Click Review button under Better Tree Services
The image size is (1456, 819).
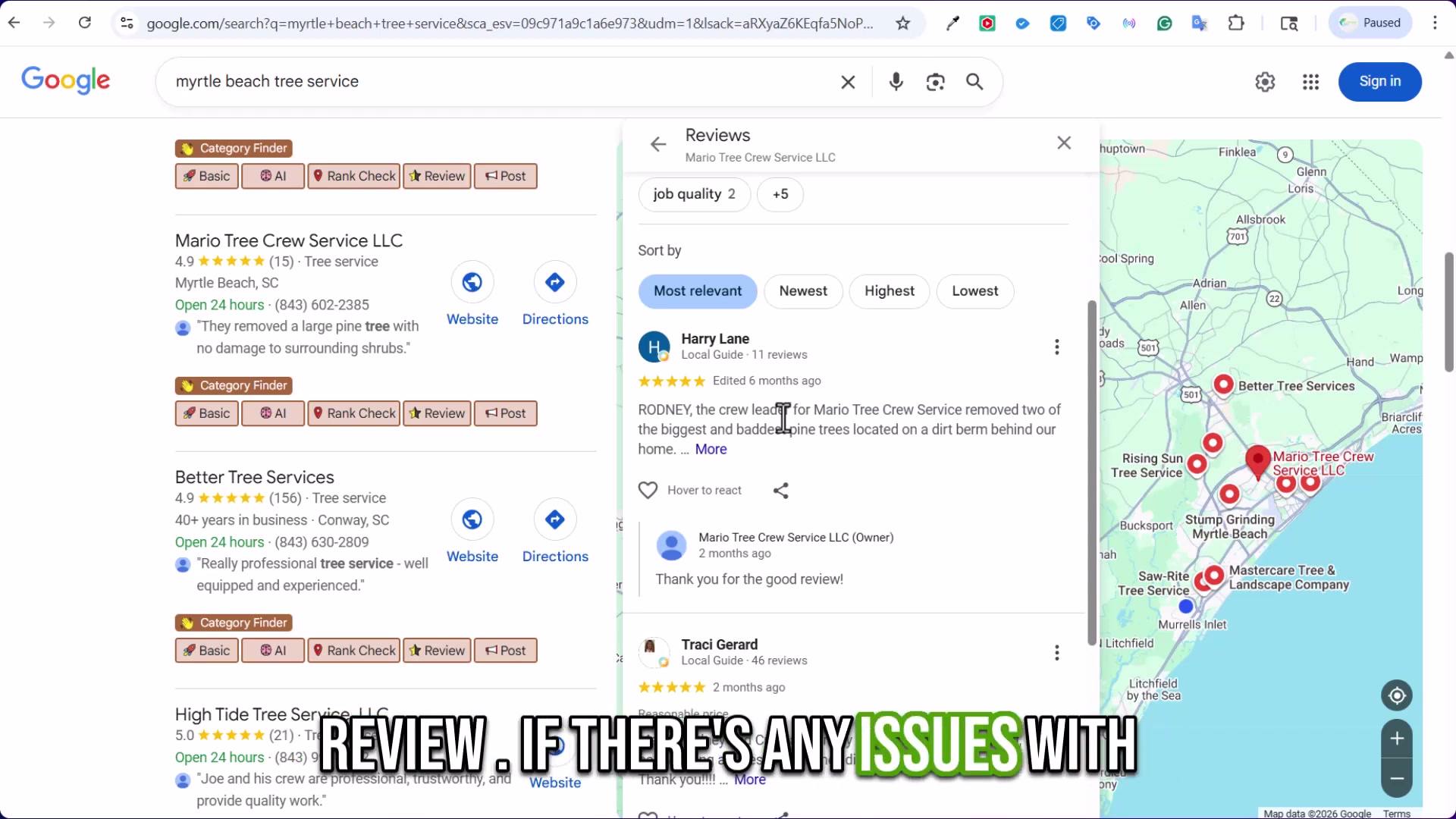438,651
